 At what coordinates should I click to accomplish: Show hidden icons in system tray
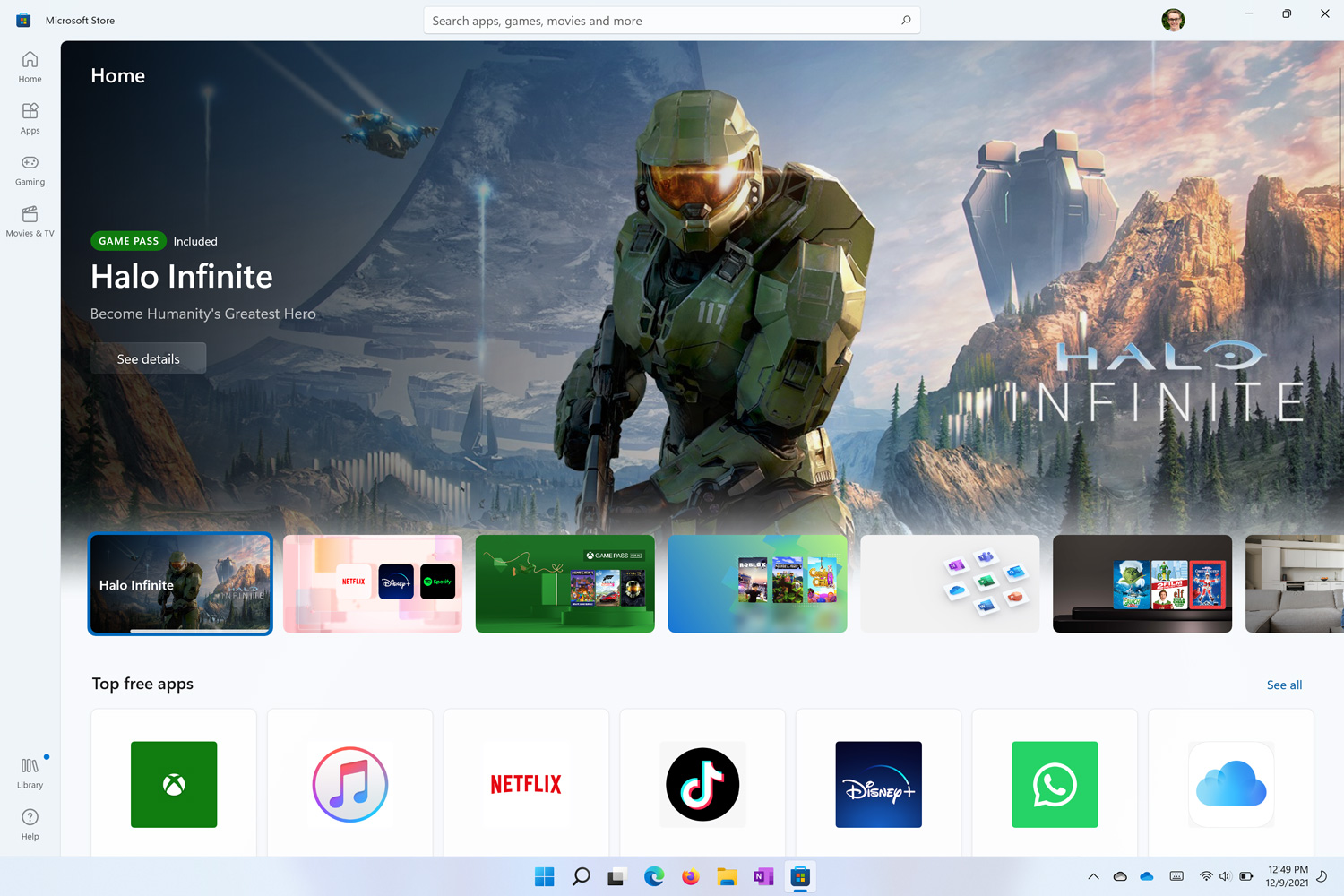[x=1093, y=876]
